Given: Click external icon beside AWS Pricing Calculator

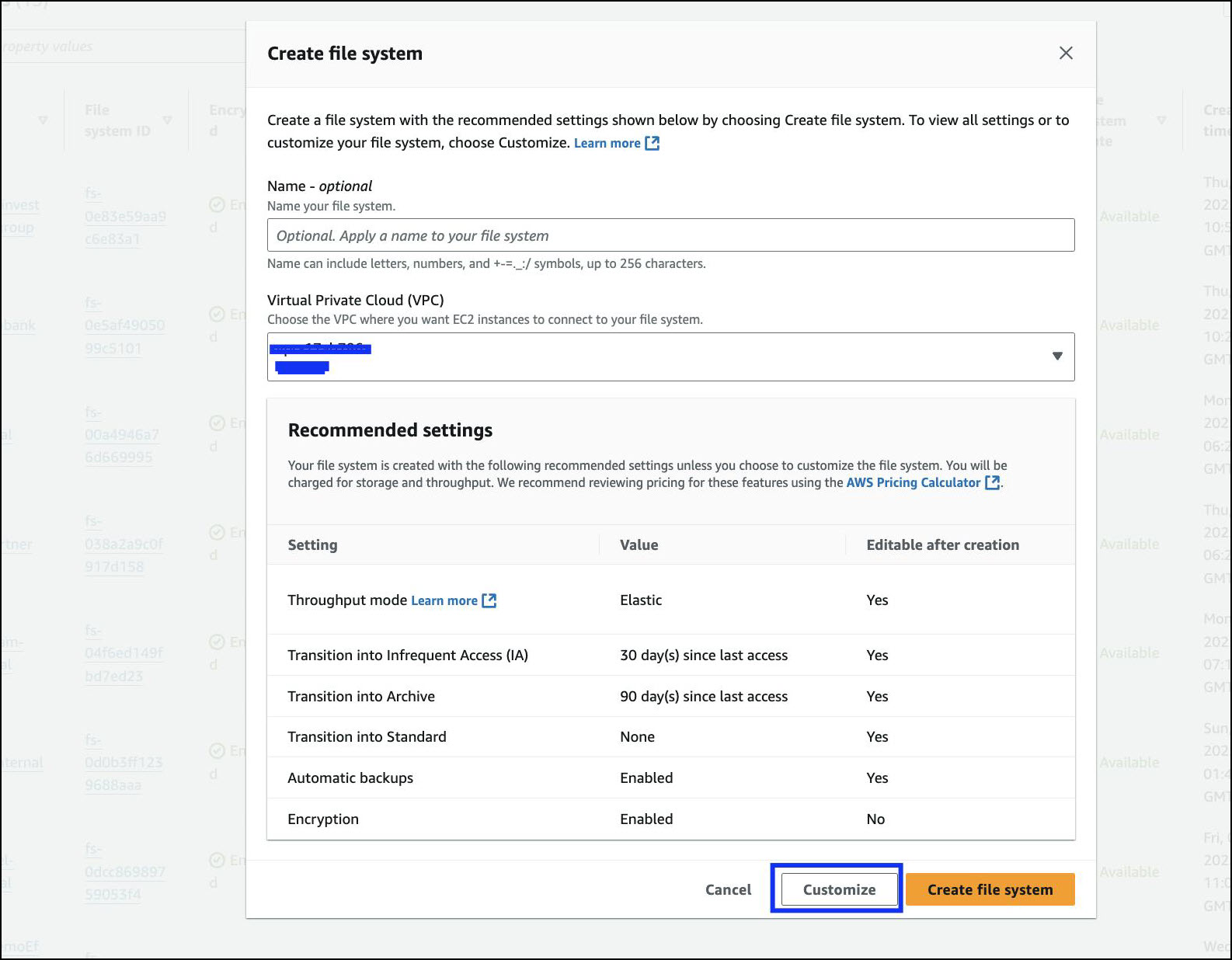Looking at the screenshot, I should pyautogui.click(x=992, y=482).
